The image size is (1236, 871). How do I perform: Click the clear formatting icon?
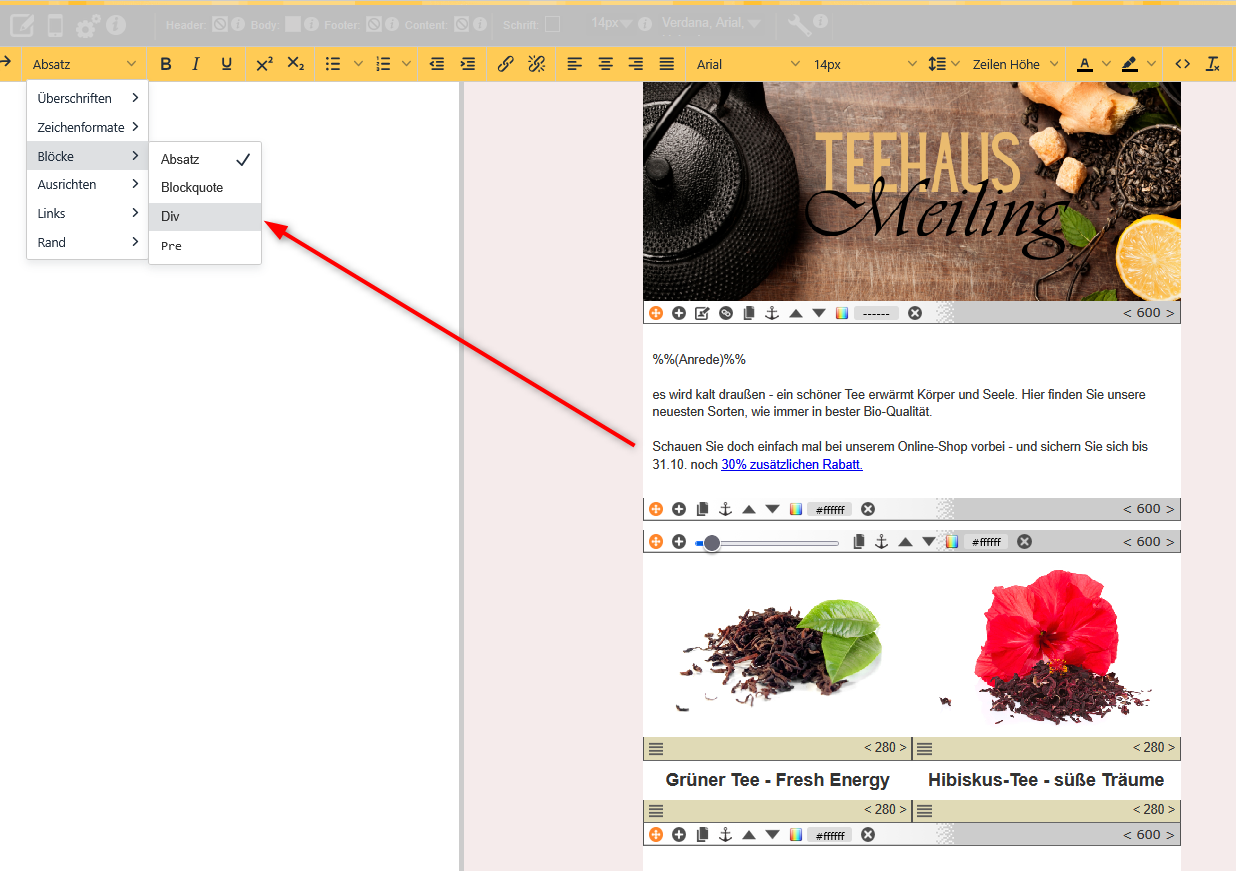pyautogui.click(x=1213, y=64)
